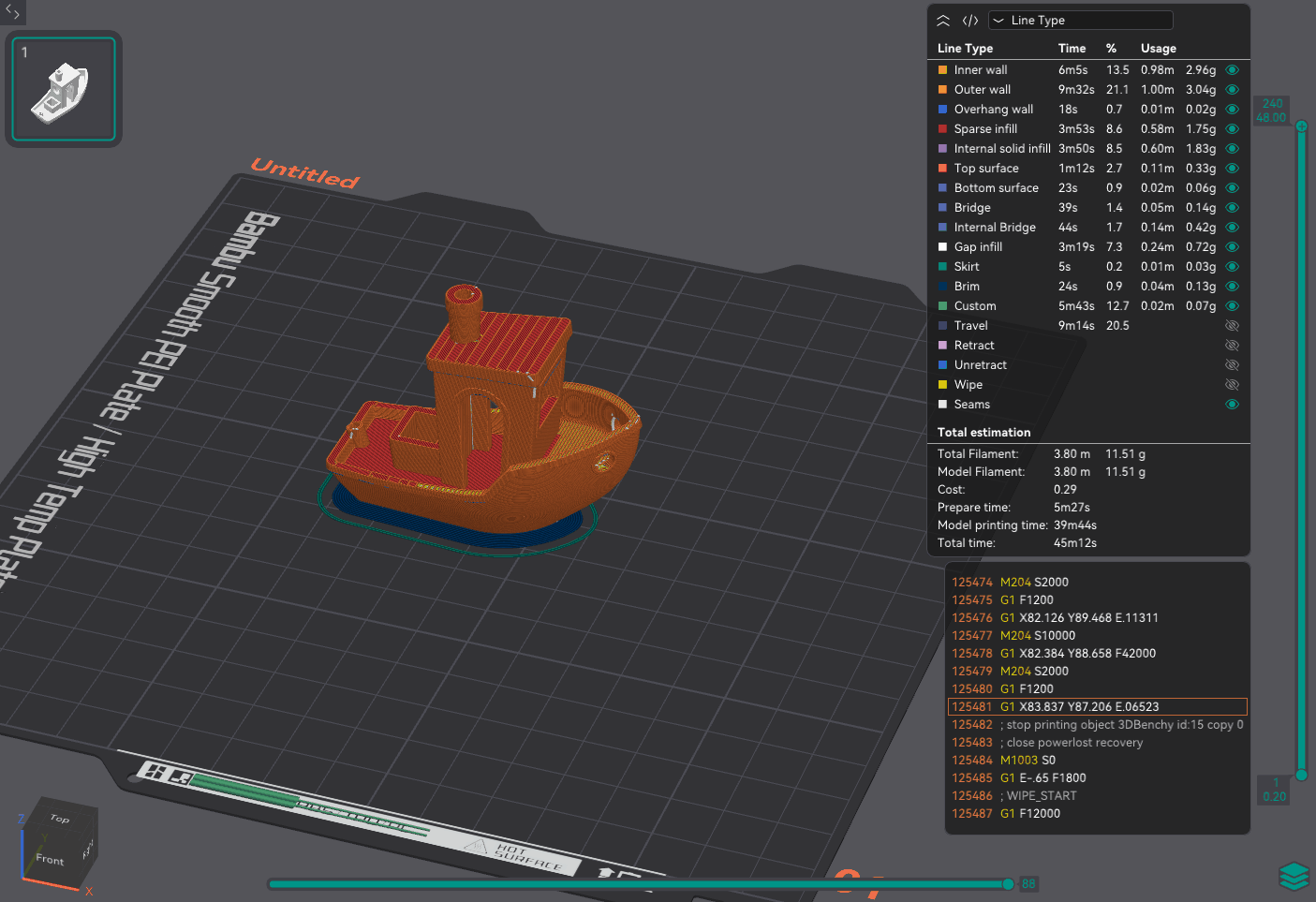Select line 125482 stop printing object comment

(x=1098, y=725)
